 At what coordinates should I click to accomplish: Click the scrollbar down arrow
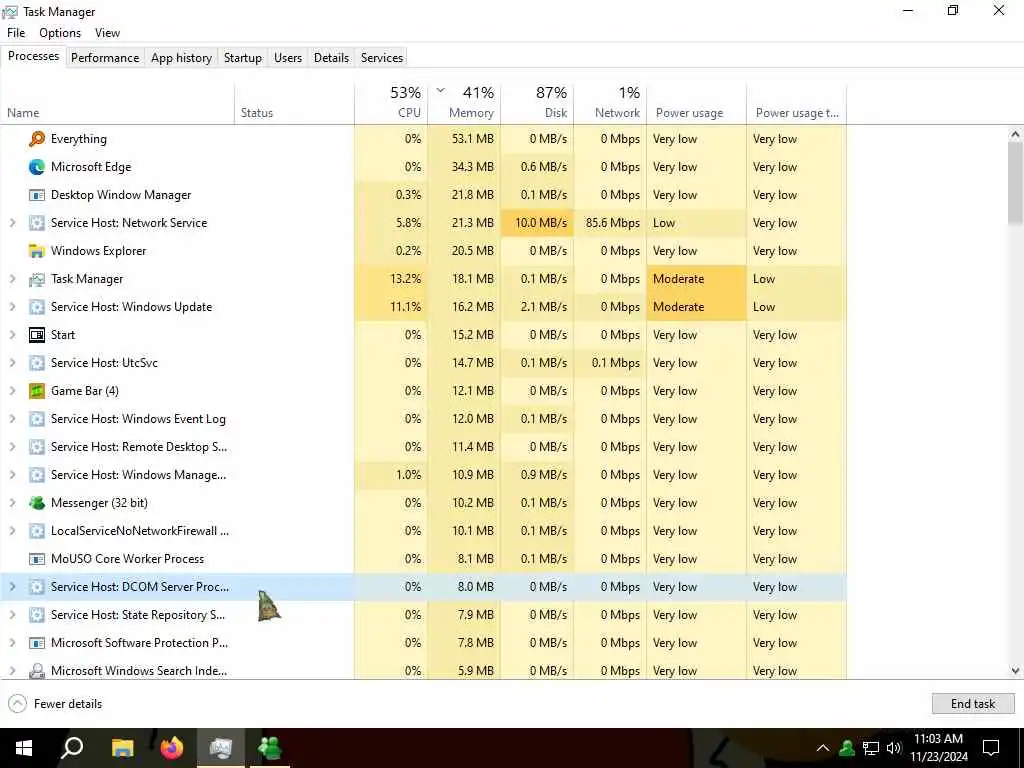coord(1015,671)
